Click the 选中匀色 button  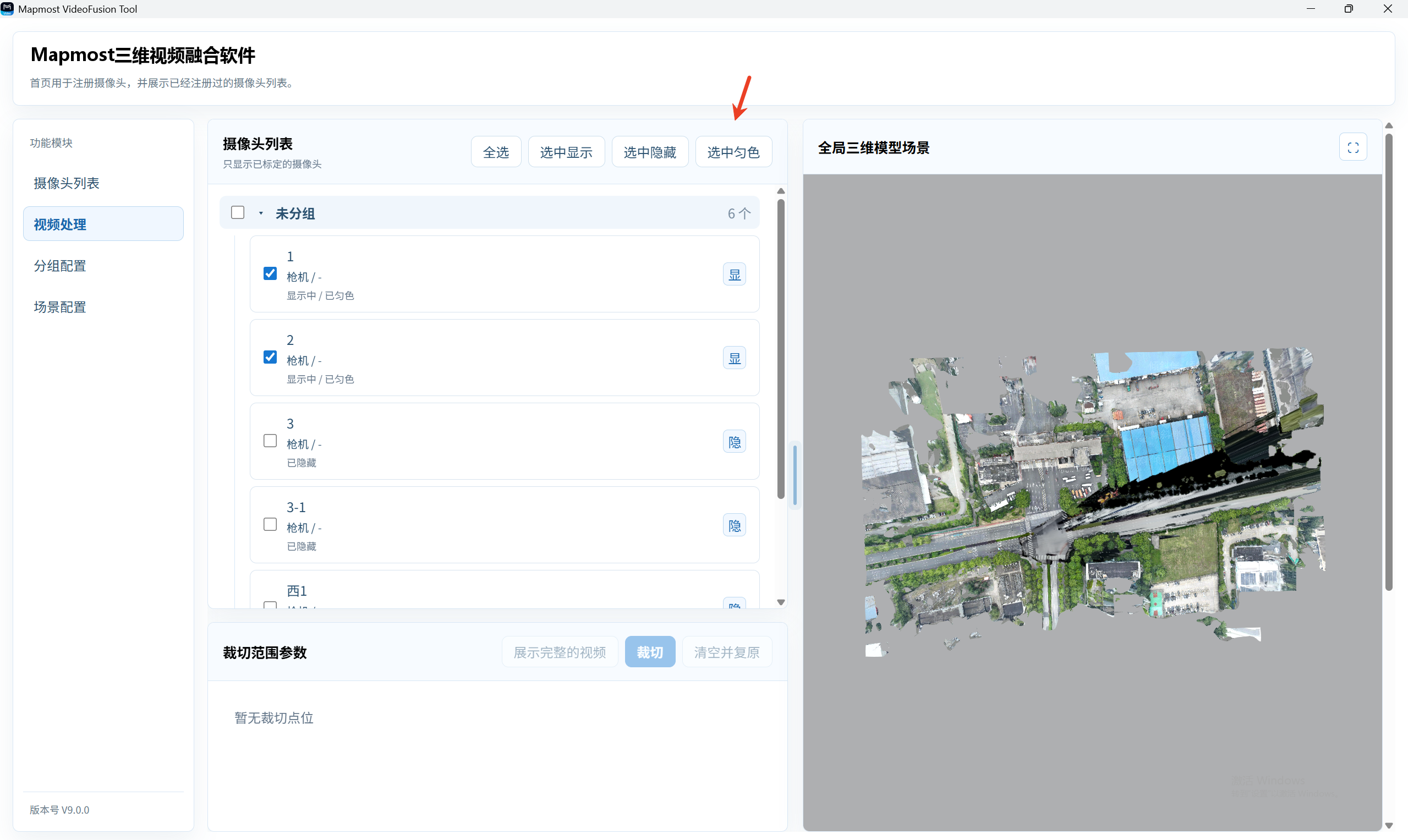(x=733, y=152)
